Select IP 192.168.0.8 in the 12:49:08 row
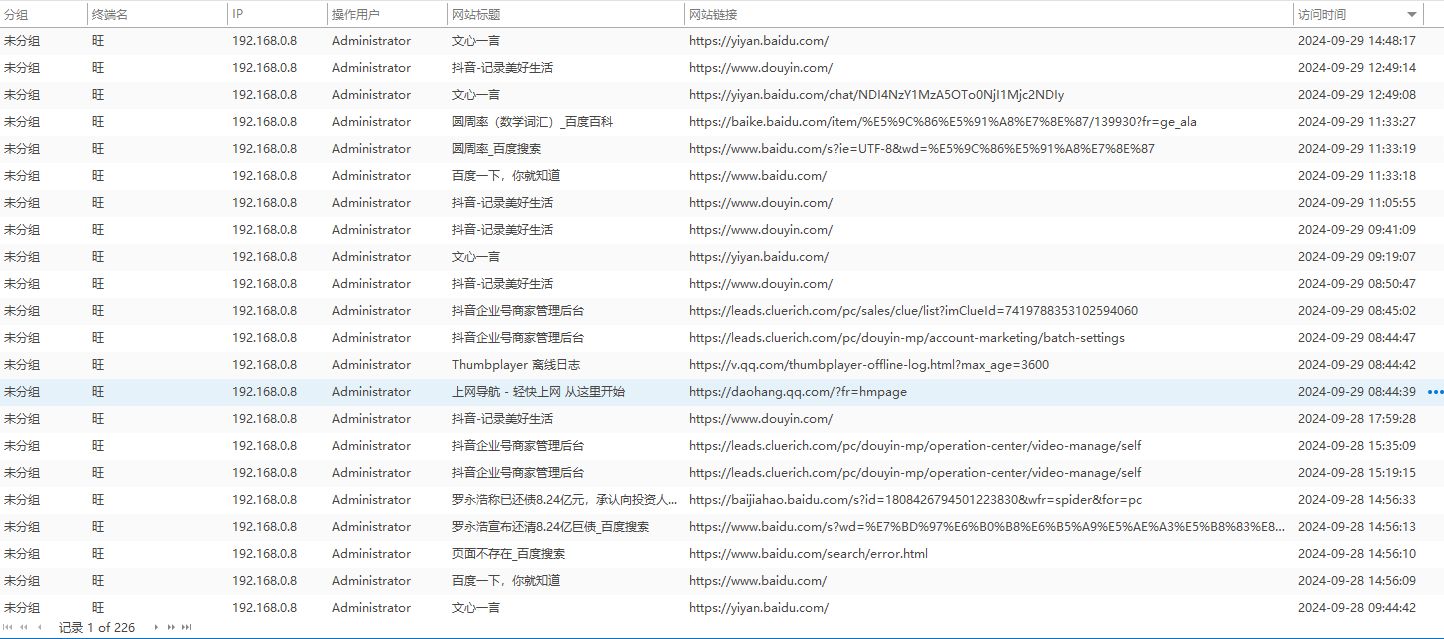Screen dimensions: 1444x639 (x=265, y=95)
